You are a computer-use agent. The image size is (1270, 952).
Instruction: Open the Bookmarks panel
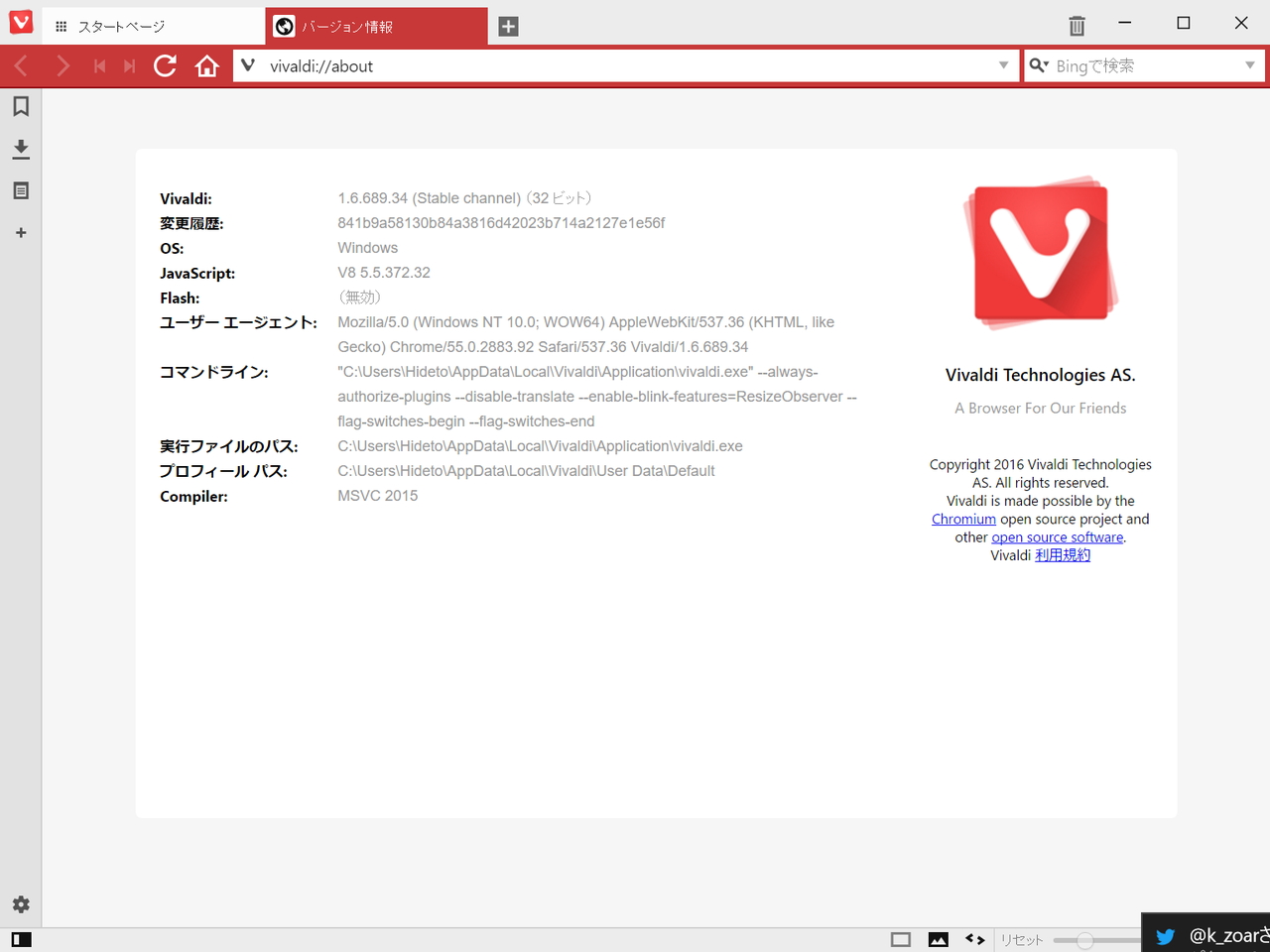coord(21,106)
